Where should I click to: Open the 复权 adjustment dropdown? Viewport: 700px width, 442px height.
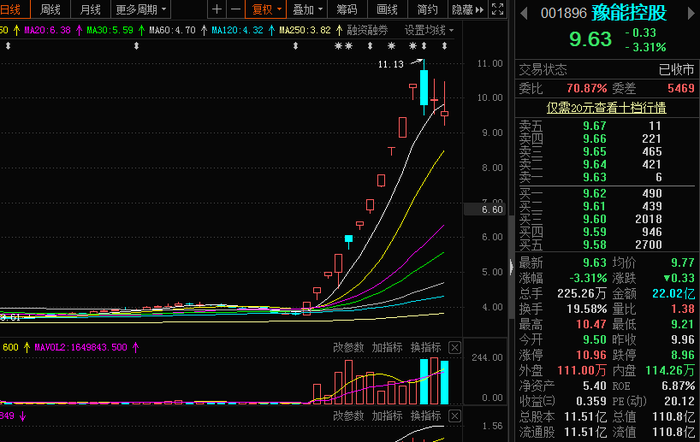pos(266,9)
